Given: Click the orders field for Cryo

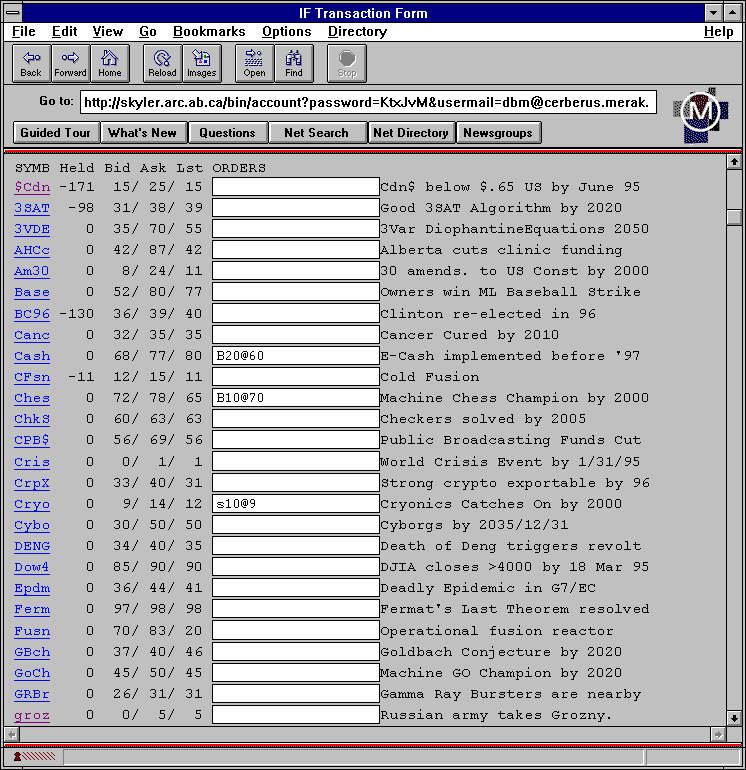Looking at the screenshot, I should tap(295, 504).
